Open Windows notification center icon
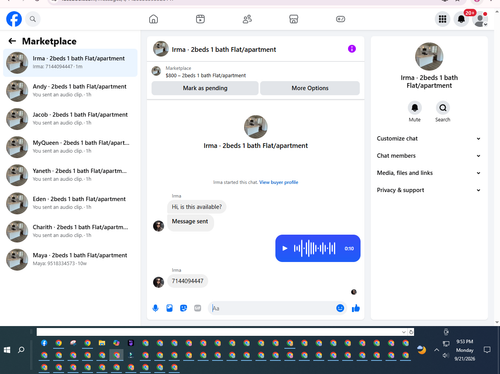The width and height of the screenshot is (500, 374). coord(487,350)
